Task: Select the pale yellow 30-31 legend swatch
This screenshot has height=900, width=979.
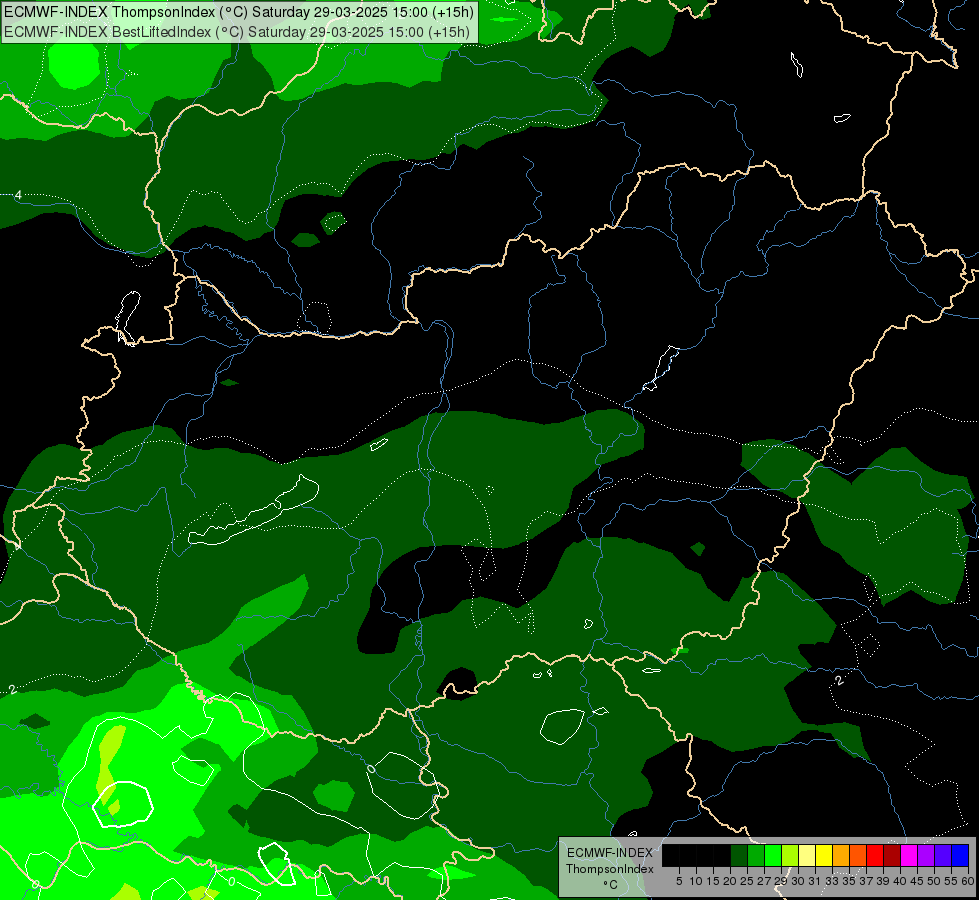Action: (807, 855)
